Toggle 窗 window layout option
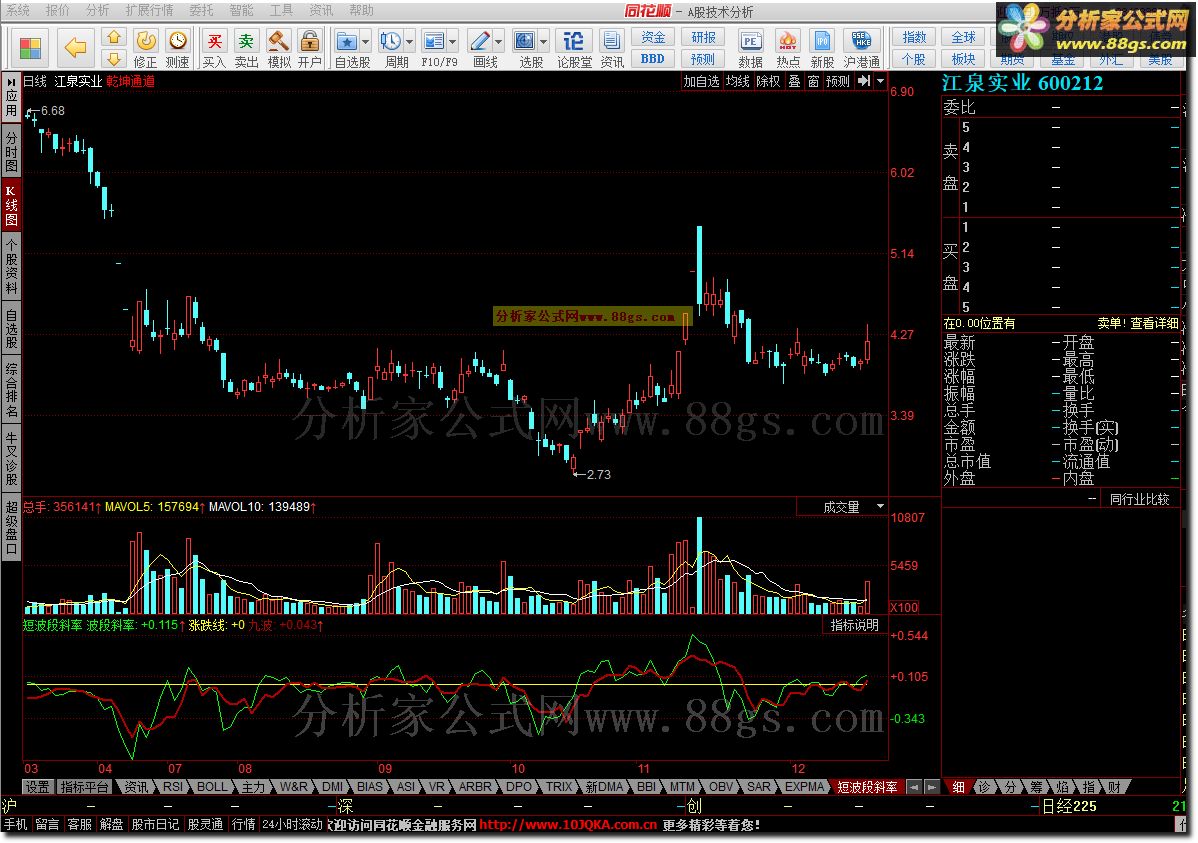Screen dimensions: 1198x843 coord(813,81)
